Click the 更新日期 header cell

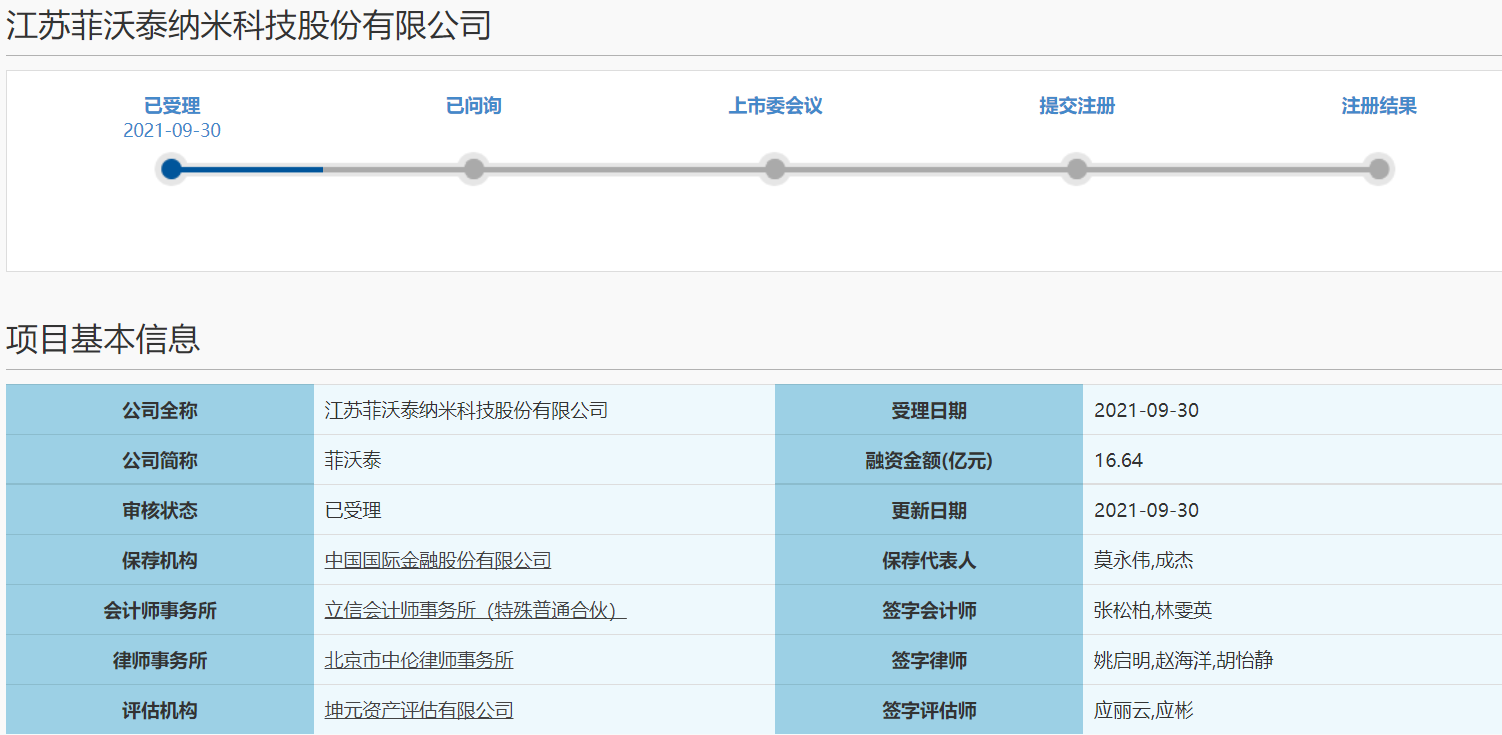pyautogui.click(x=929, y=510)
